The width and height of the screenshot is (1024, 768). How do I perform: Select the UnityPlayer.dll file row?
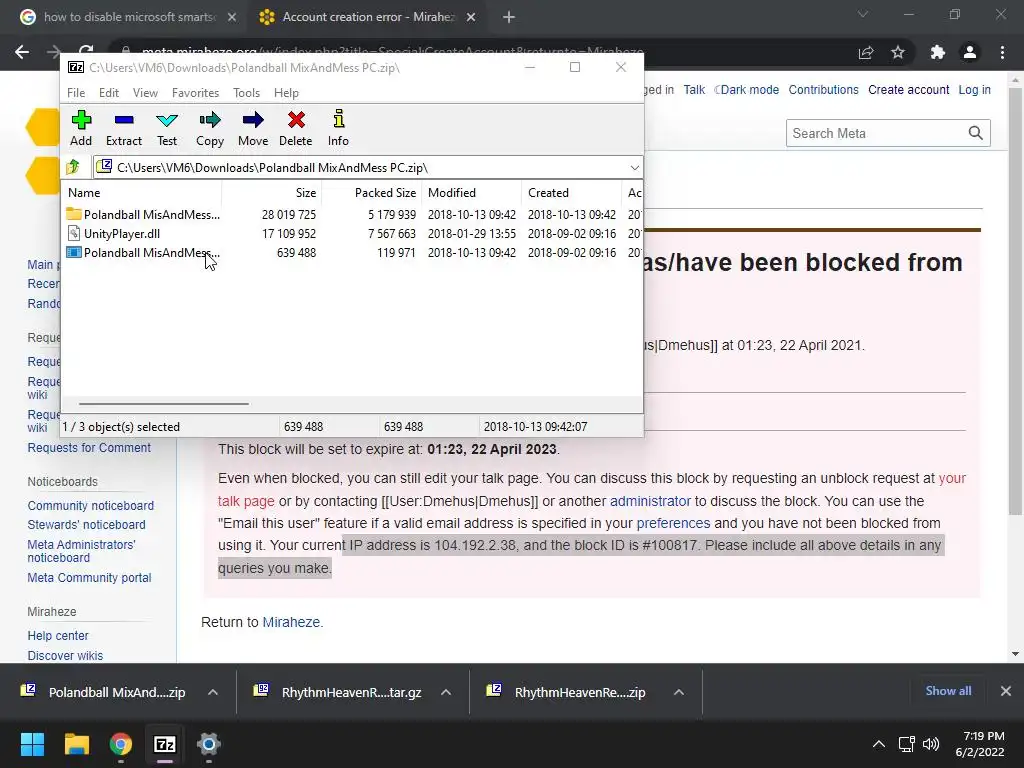[x=353, y=233]
